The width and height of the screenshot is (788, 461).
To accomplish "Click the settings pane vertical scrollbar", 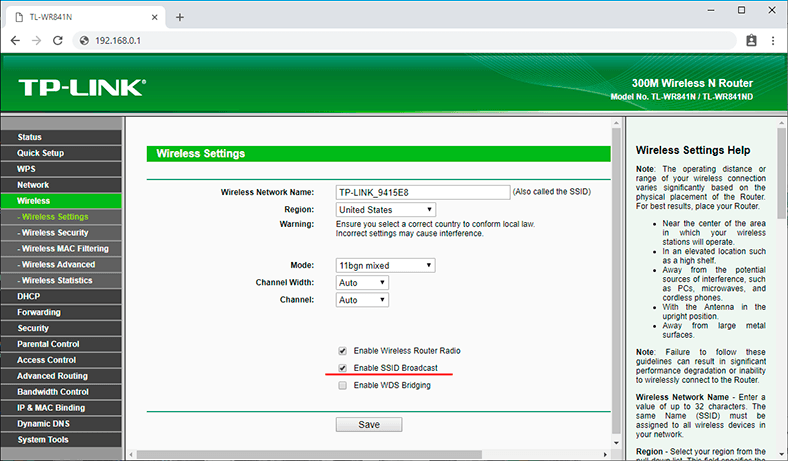I will 616,281.
